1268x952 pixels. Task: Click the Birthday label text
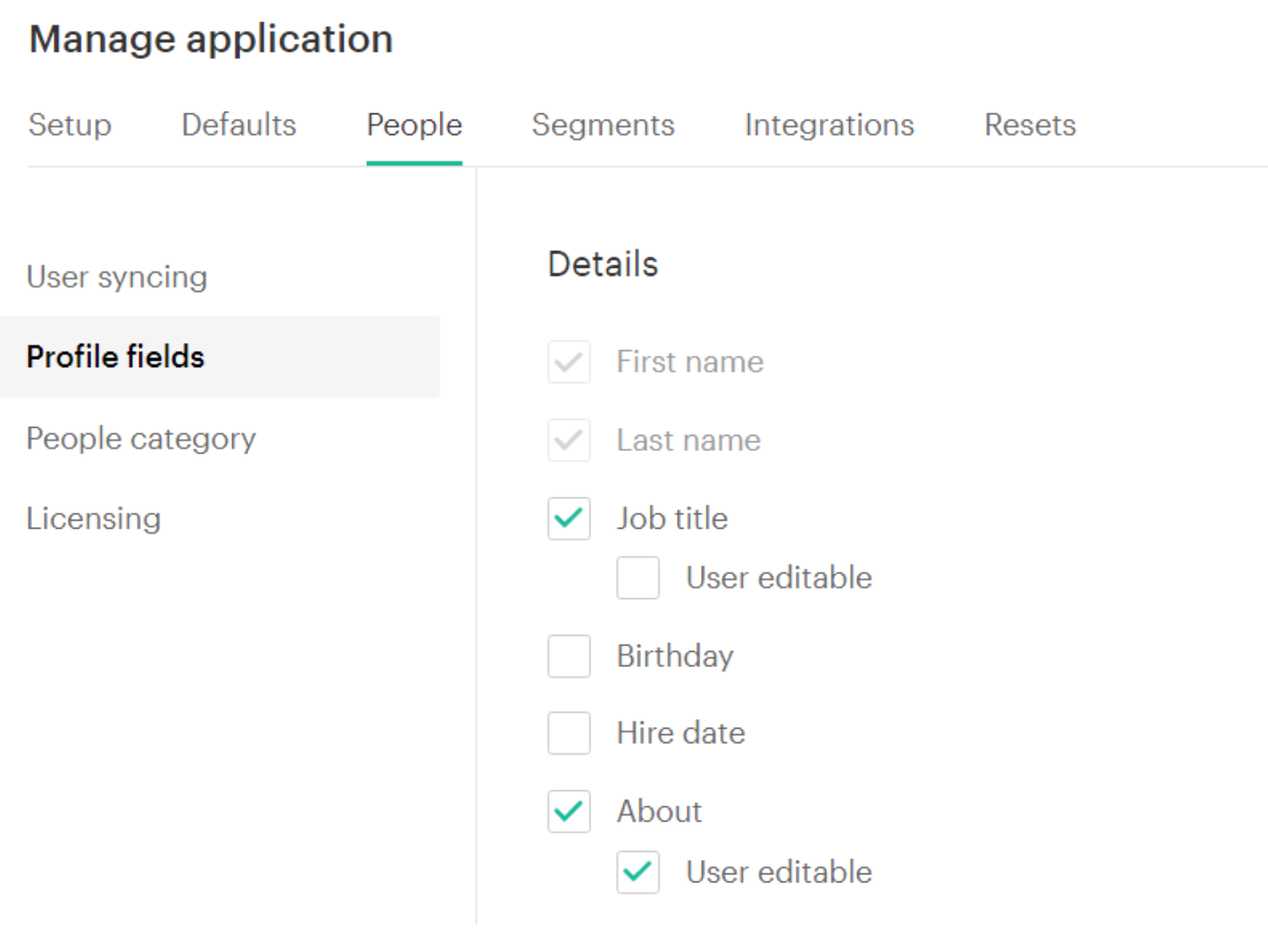click(x=675, y=656)
